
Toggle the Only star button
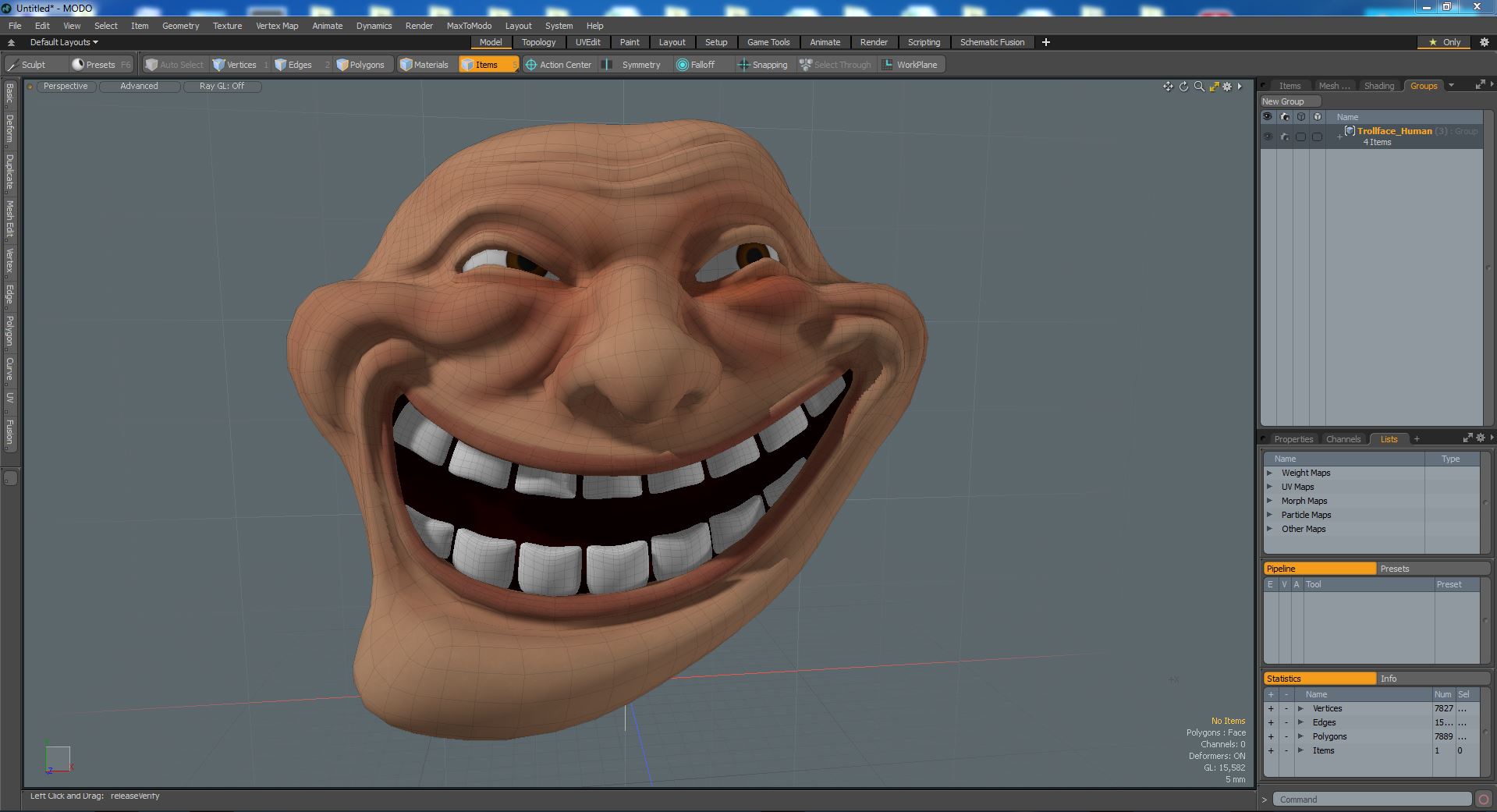1445,42
